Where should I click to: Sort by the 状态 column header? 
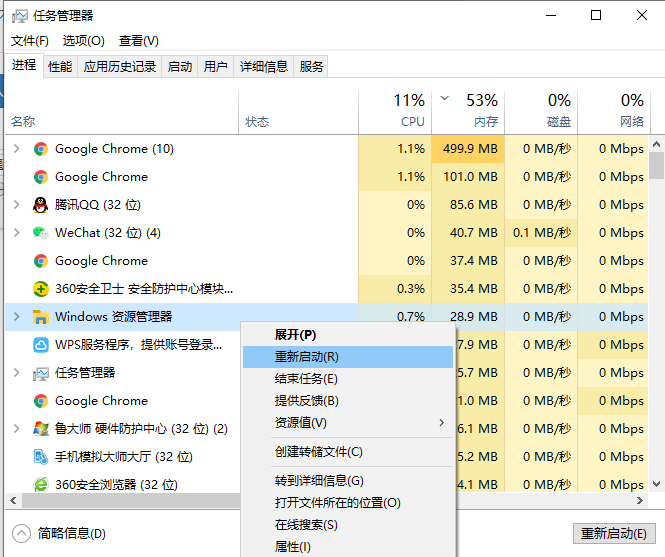click(x=299, y=112)
